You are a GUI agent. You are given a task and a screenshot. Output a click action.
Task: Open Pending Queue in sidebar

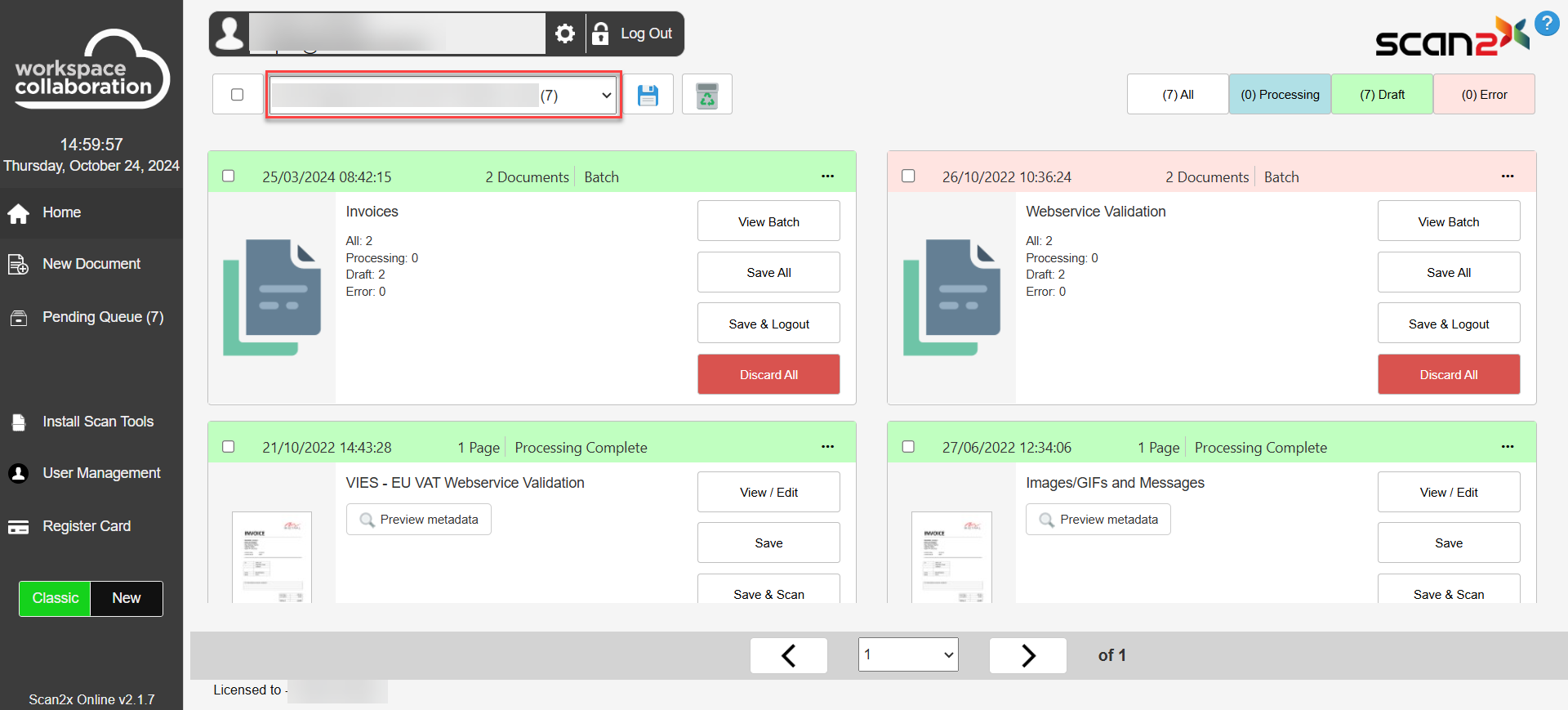pos(102,317)
